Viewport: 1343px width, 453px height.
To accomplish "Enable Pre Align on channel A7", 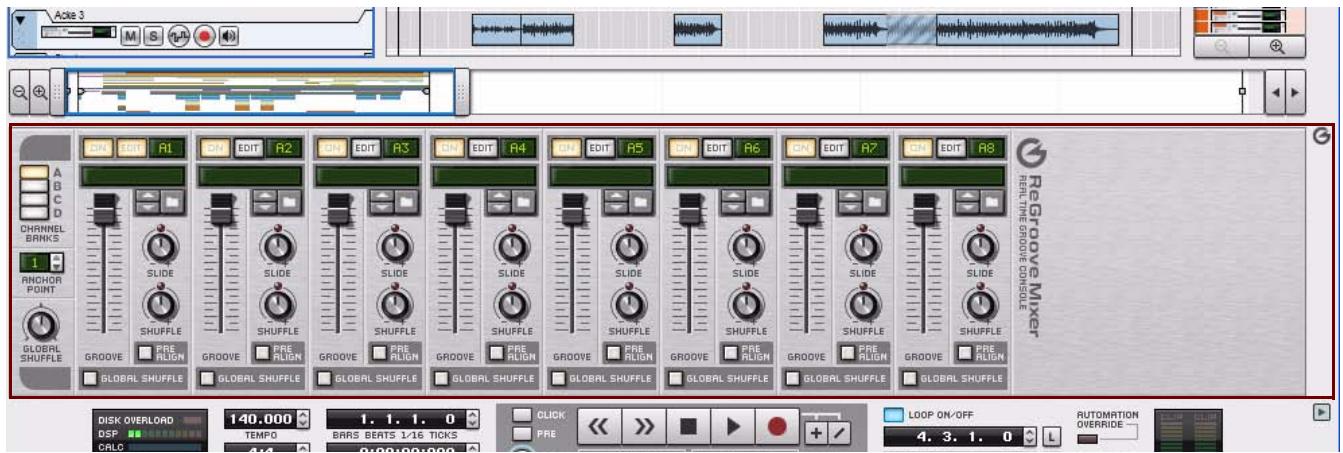I will 846,352.
